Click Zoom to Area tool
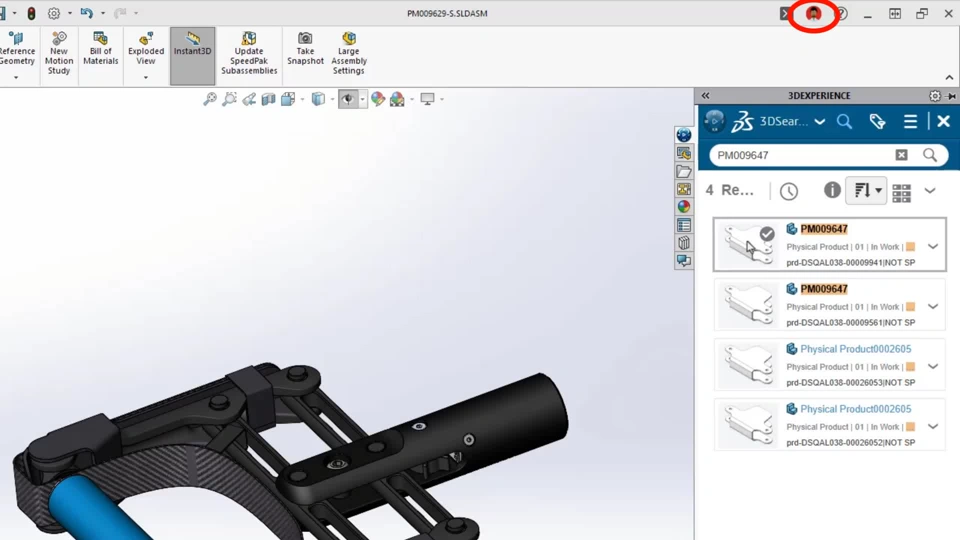Image resolution: width=960 pixels, height=540 pixels. click(x=230, y=99)
